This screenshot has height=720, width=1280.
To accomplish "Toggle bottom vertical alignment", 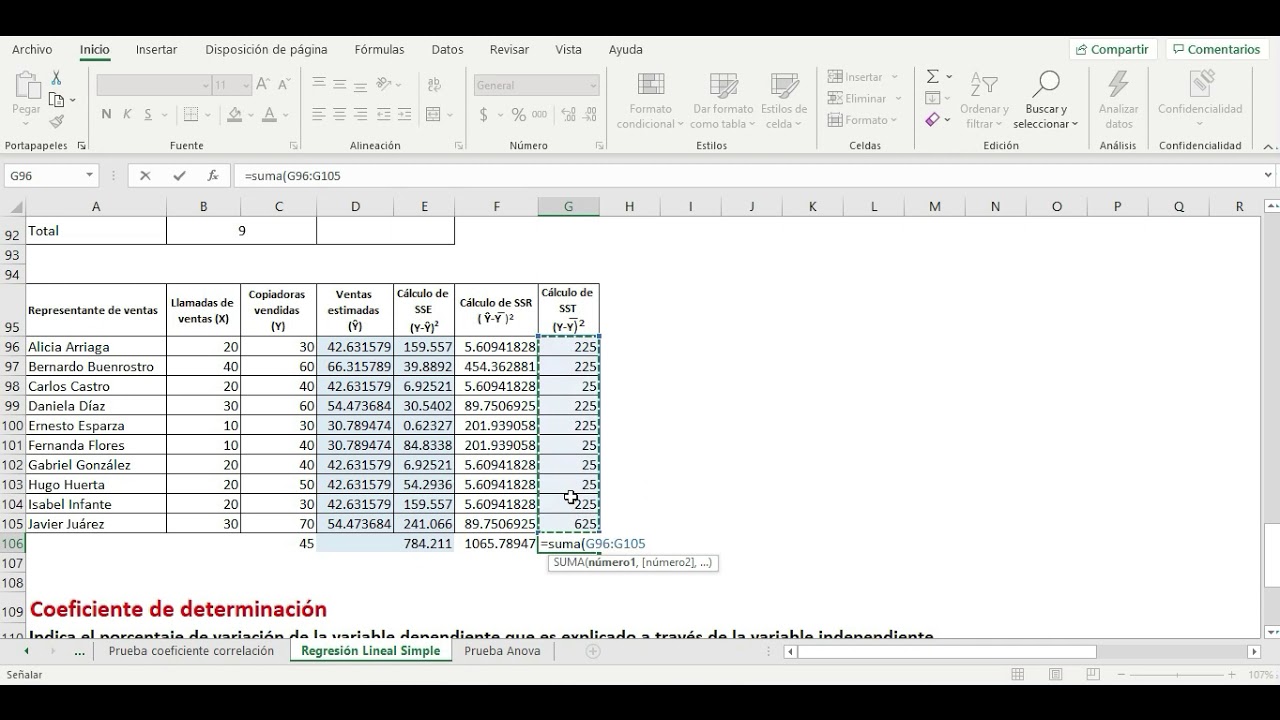I will click(360, 85).
